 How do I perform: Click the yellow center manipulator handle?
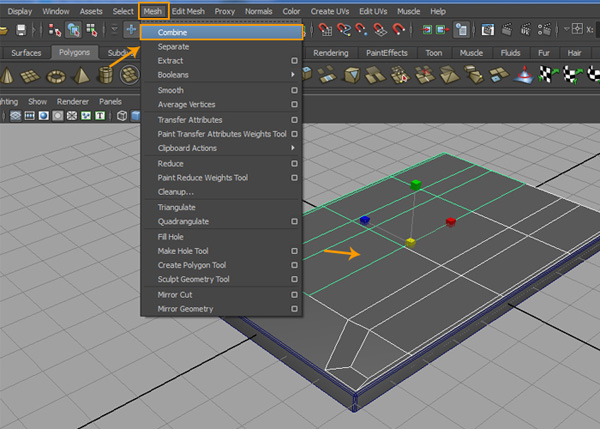click(x=410, y=242)
